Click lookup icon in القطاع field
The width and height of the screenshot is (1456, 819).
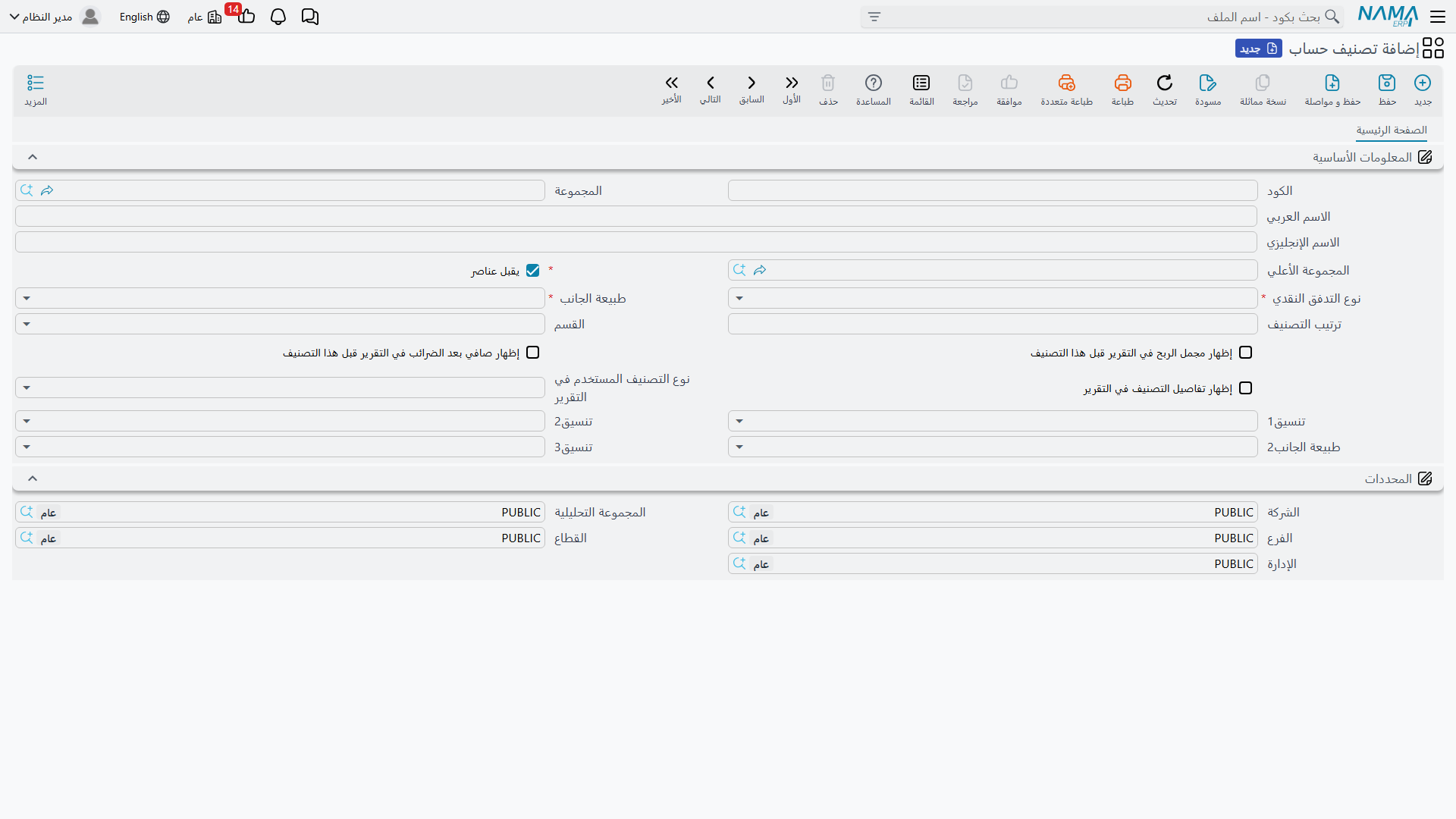point(27,538)
